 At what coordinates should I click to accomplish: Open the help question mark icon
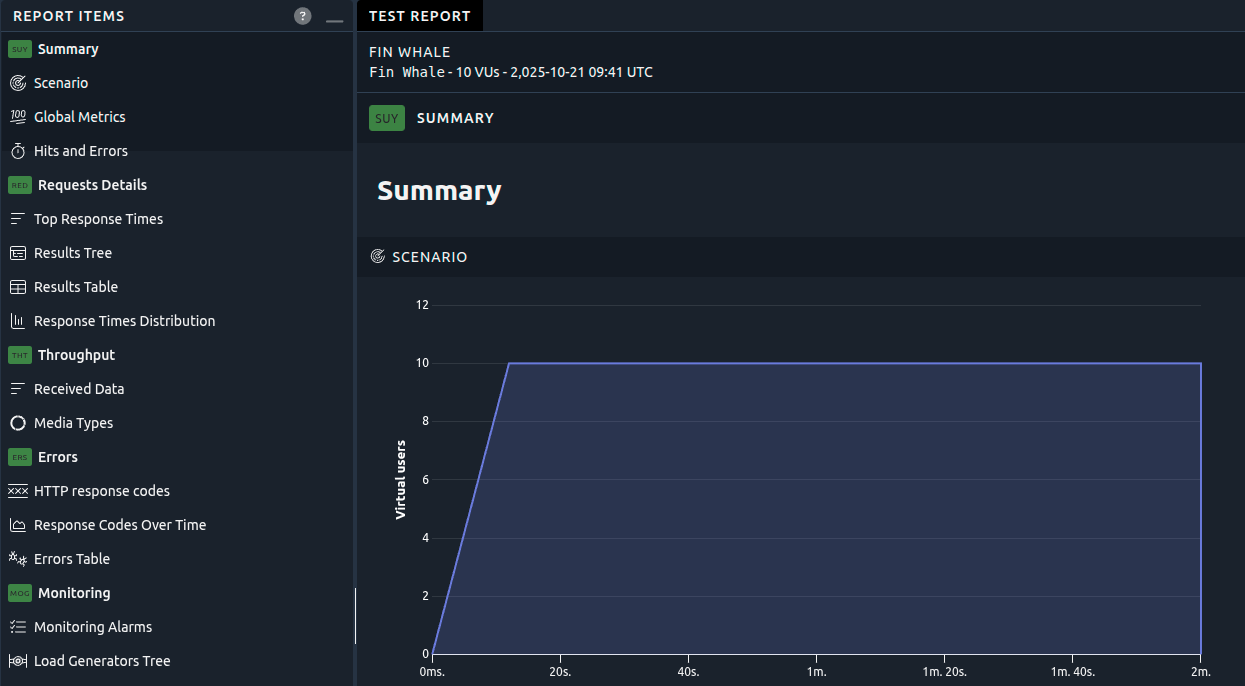point(303,16)
